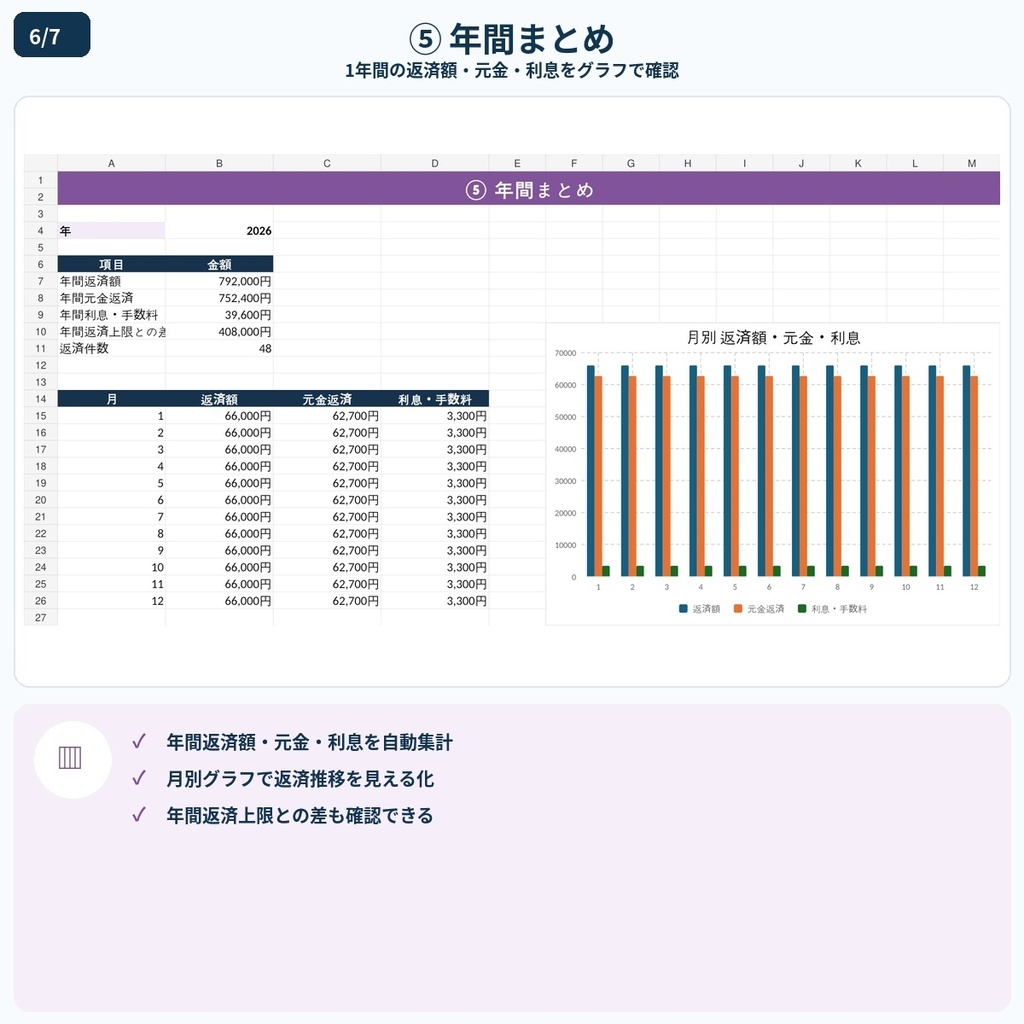Click the 70000 label on the chart axis
The width and height of the screenshot is (1024, 1024).
pyautogui.click(x=566, y=353)
